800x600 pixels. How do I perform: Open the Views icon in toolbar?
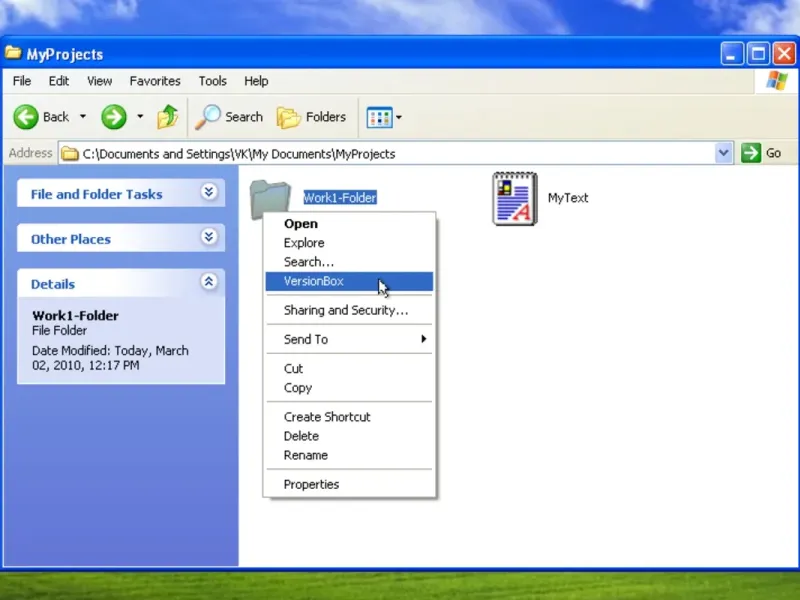379,117
